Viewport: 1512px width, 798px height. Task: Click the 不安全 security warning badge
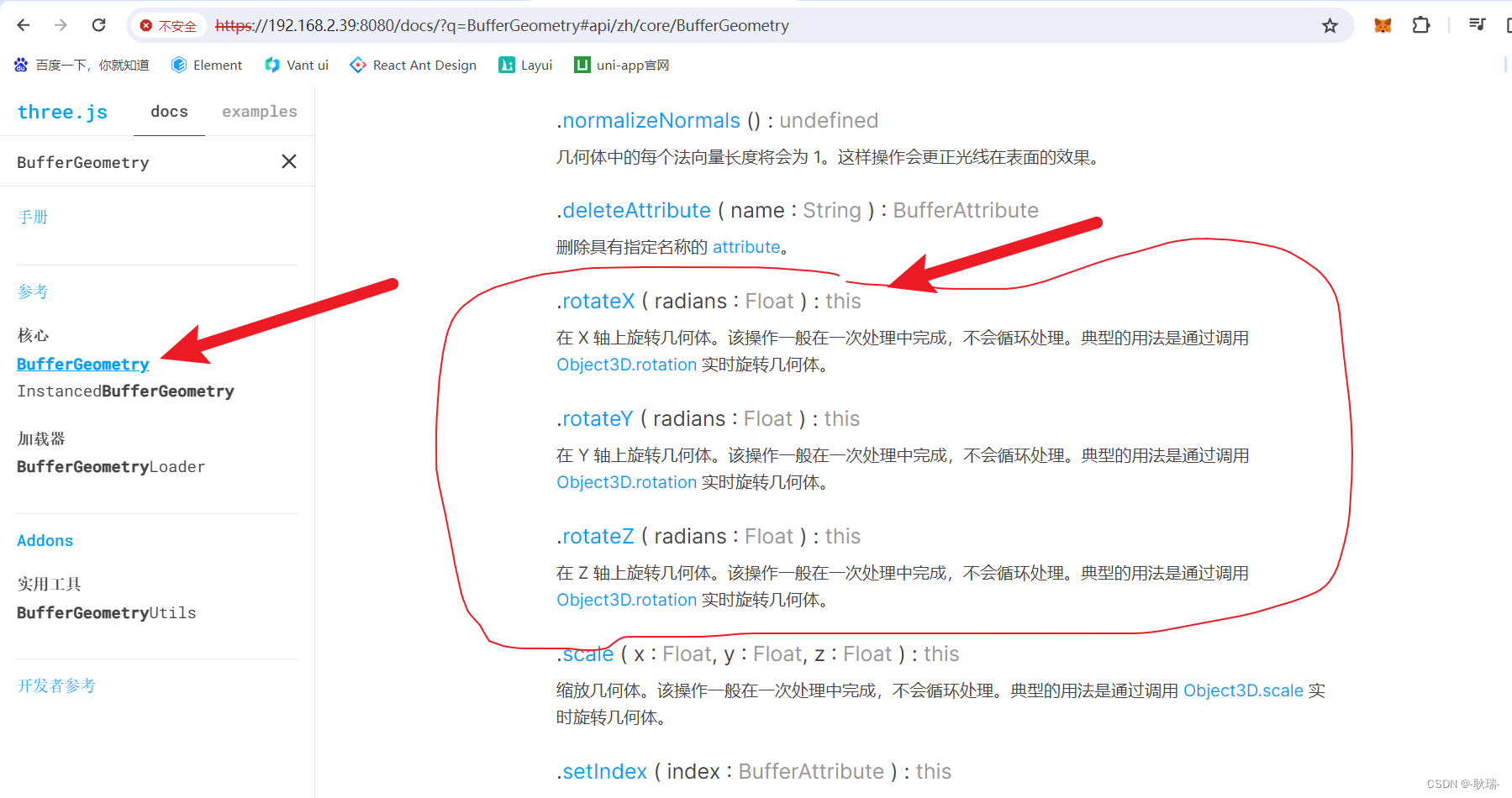(169, 25)
